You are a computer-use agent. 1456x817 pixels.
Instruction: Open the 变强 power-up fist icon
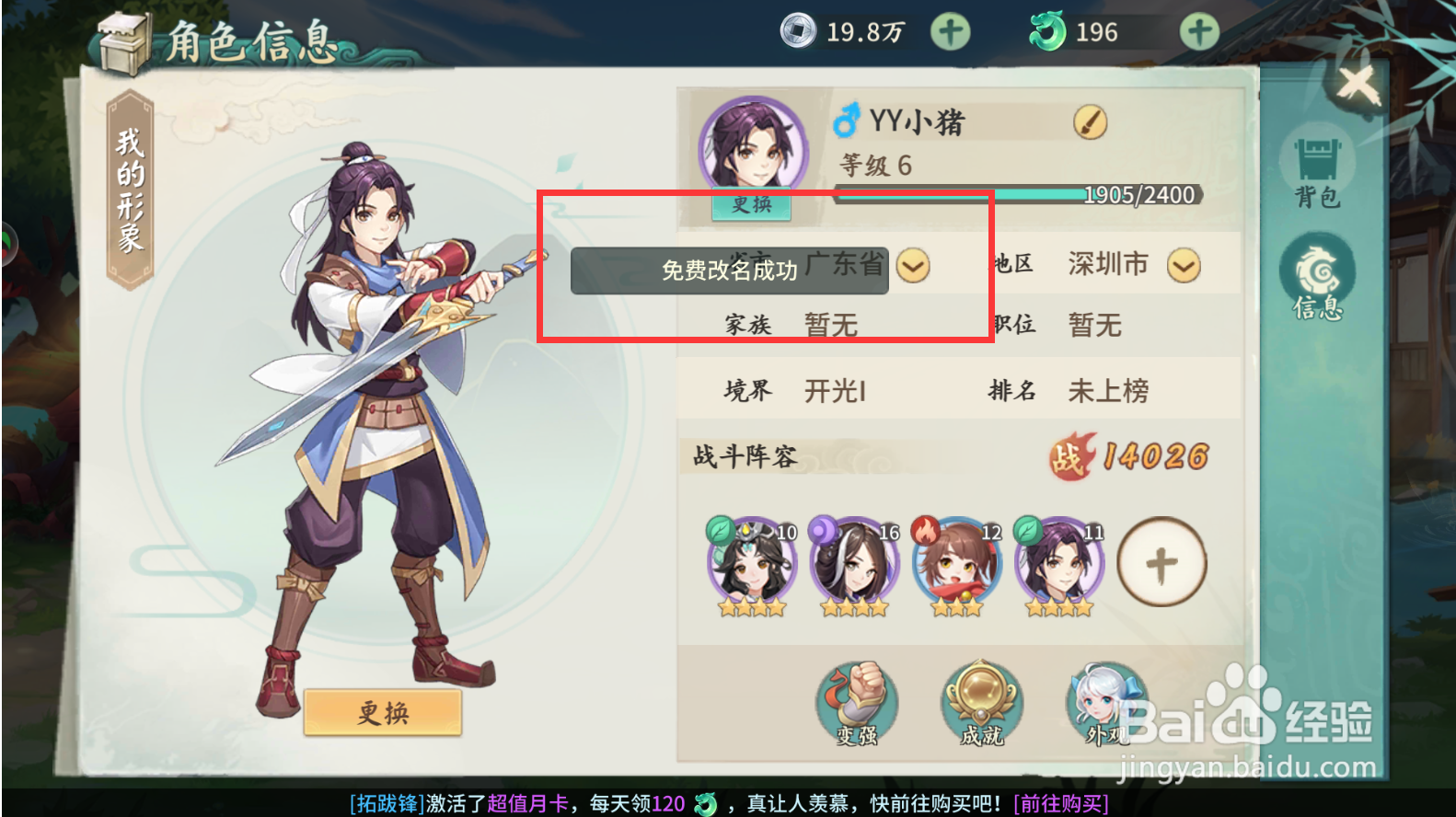click(x=857, y=704)
